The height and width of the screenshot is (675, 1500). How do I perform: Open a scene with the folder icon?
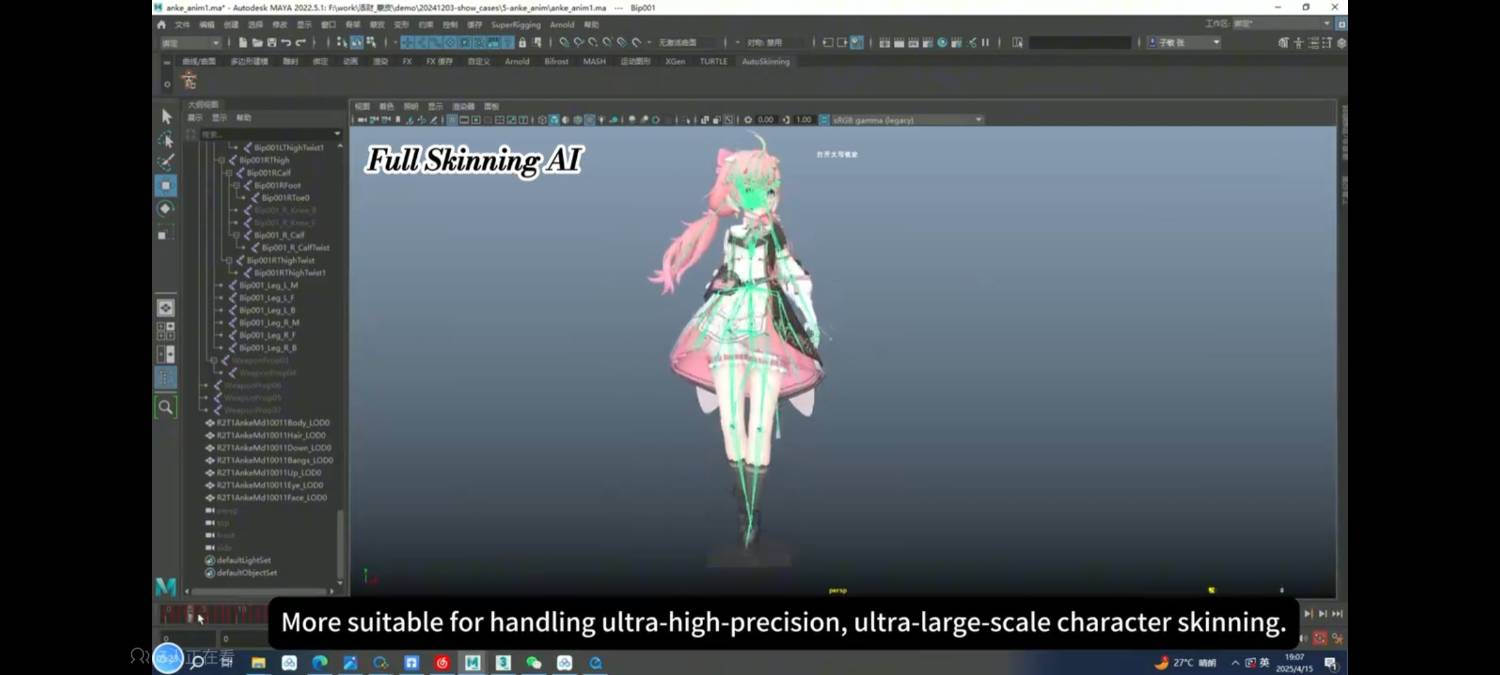[x=257, y=43]
